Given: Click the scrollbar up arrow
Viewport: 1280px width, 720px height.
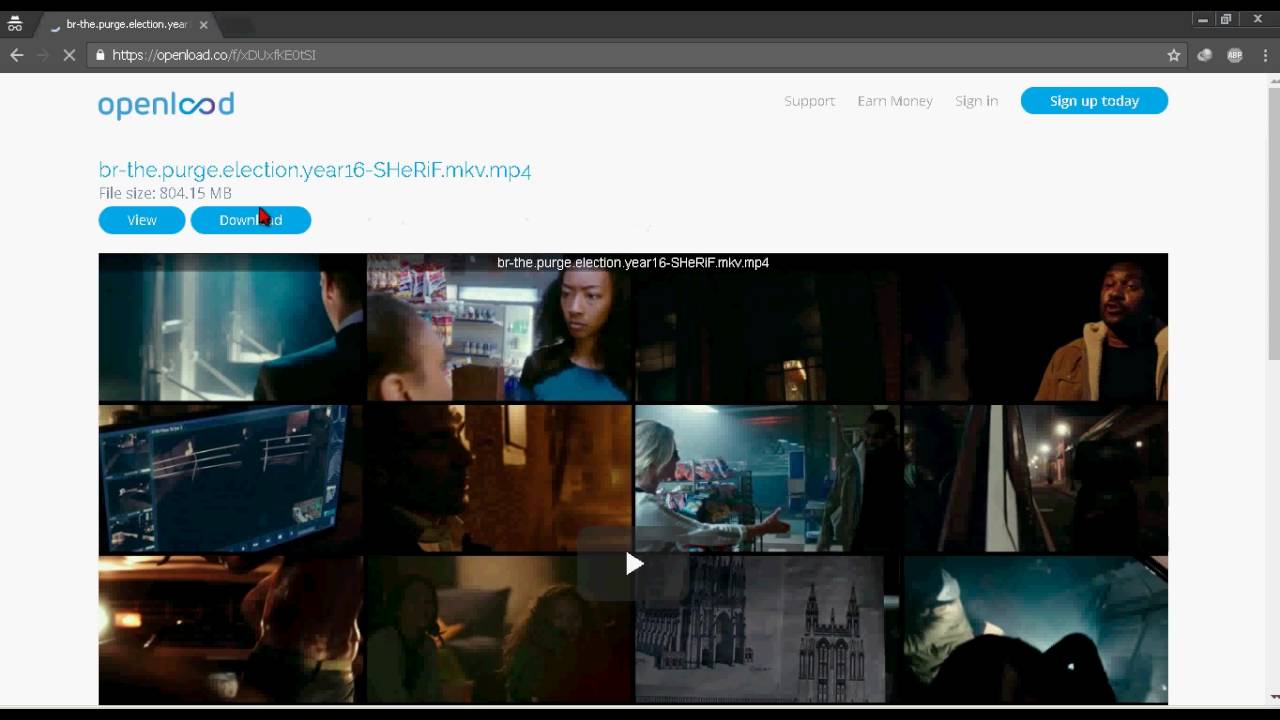Looking at the screenshot, I should click(1273, 80).
